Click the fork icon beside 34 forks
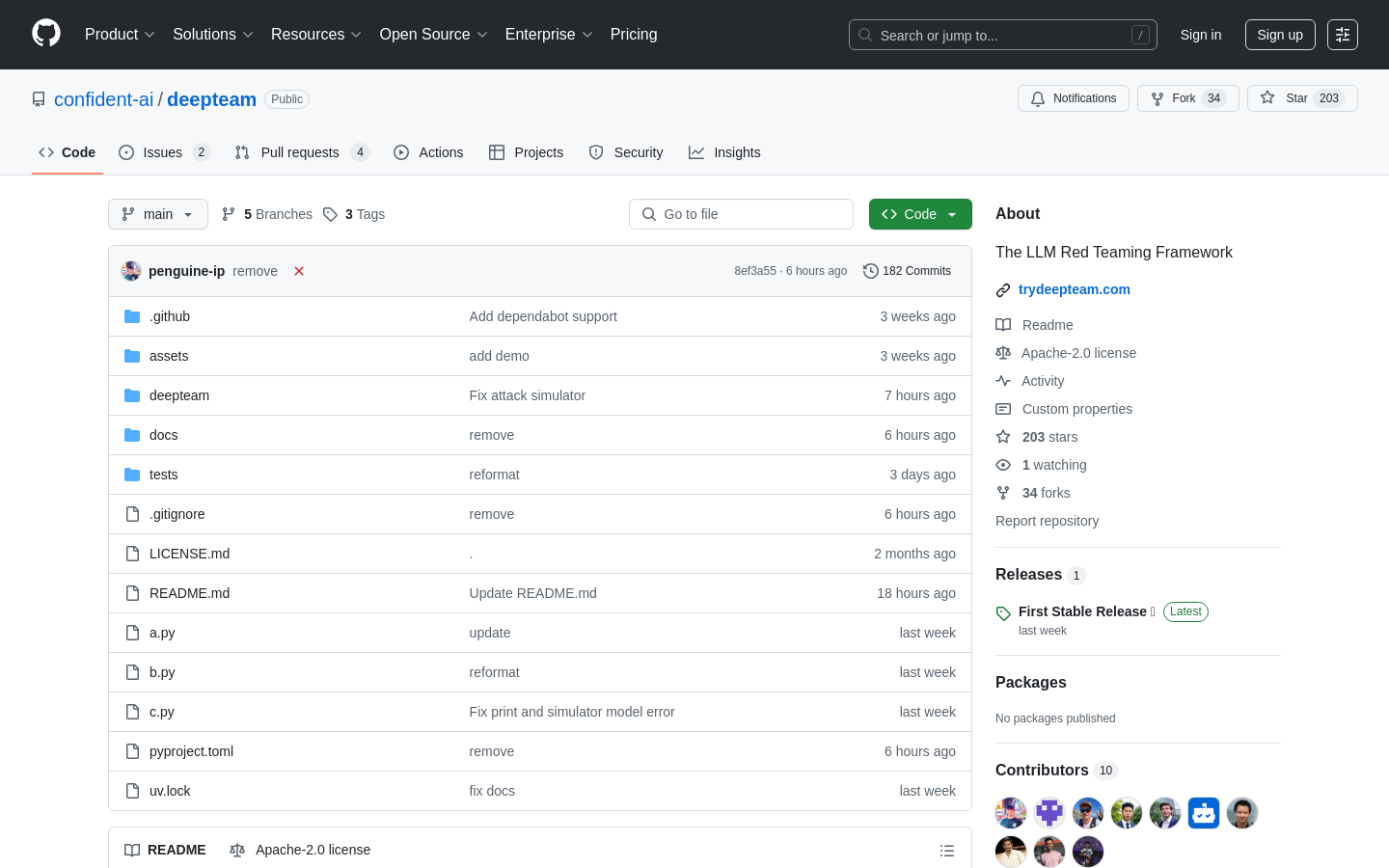The image size is (1389, 868). point(1003,493)
